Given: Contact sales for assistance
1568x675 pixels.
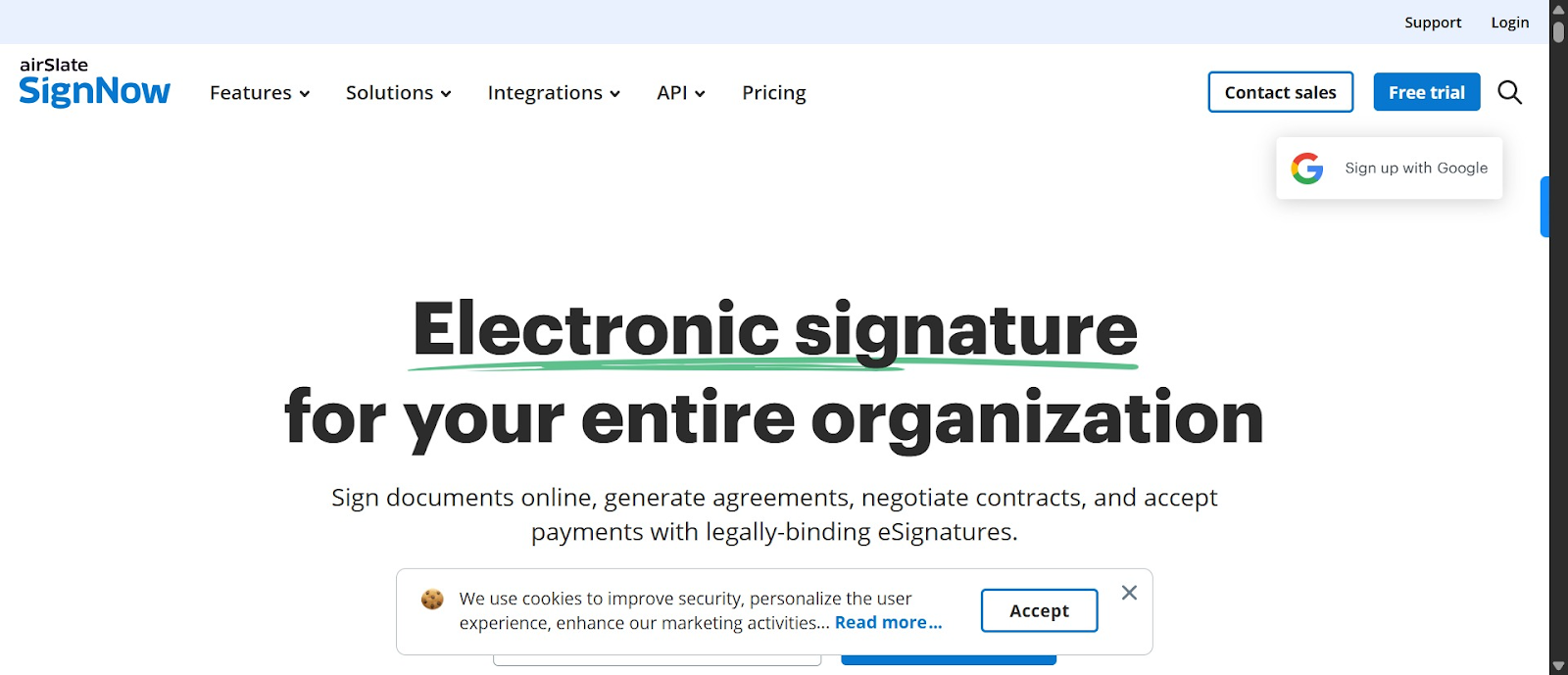Looking at the screenshot, I should pyautogui.click(x=1279, y=92).
